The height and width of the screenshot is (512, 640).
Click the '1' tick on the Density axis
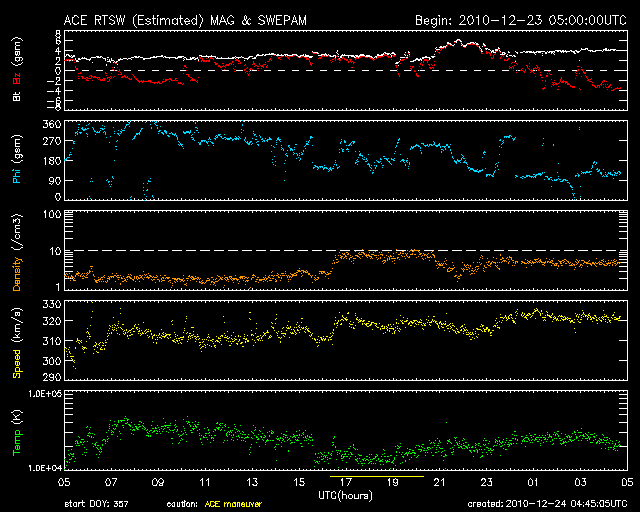(x=58, y=287)
